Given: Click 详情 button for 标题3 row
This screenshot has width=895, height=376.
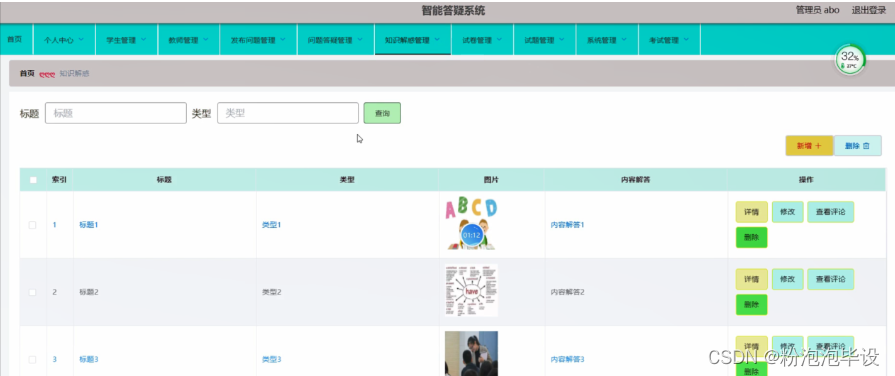Looking at the screenshot, I should (751, 346).
